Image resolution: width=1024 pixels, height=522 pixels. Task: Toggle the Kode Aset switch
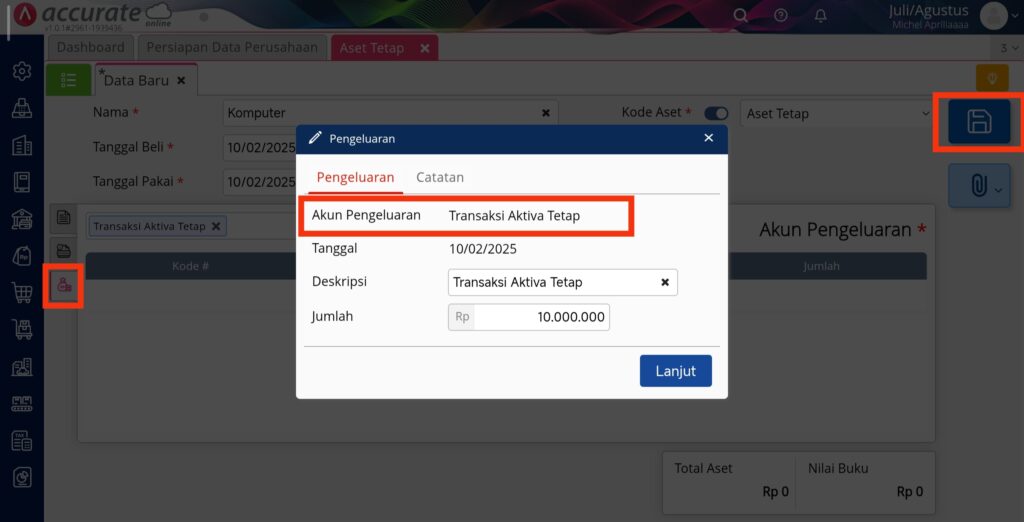click(x=716, y=114)
